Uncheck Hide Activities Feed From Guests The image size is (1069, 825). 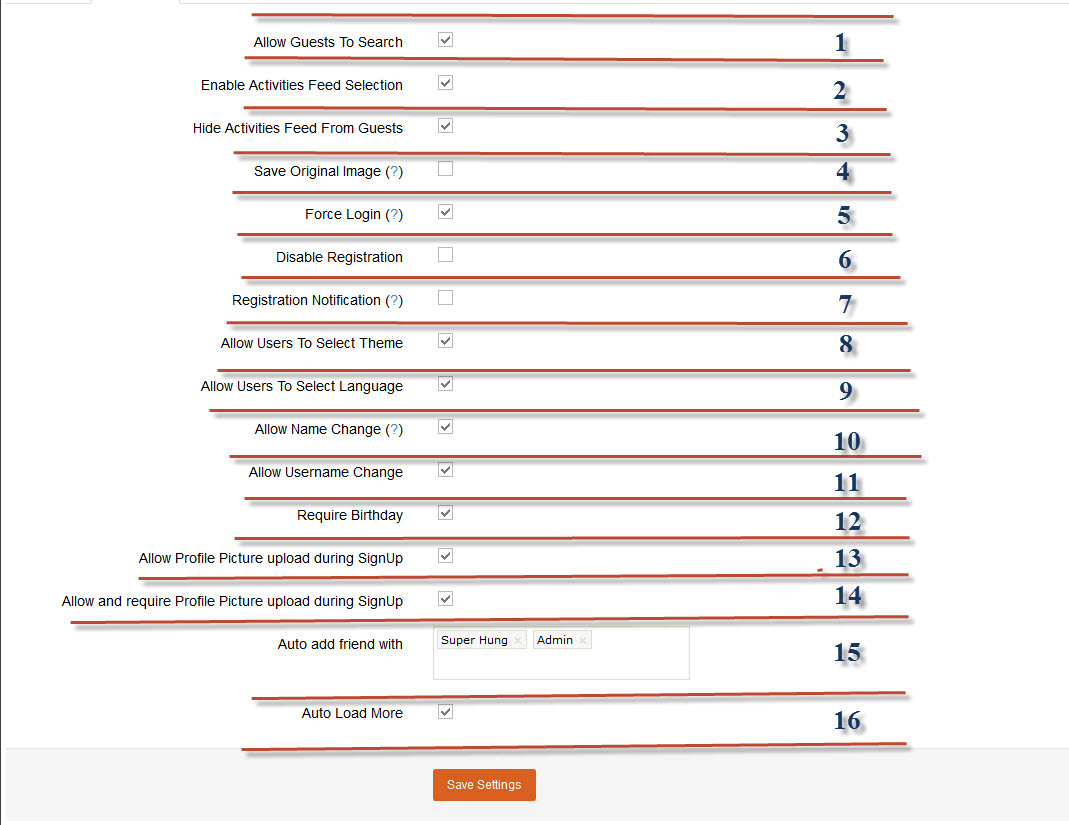445,126
